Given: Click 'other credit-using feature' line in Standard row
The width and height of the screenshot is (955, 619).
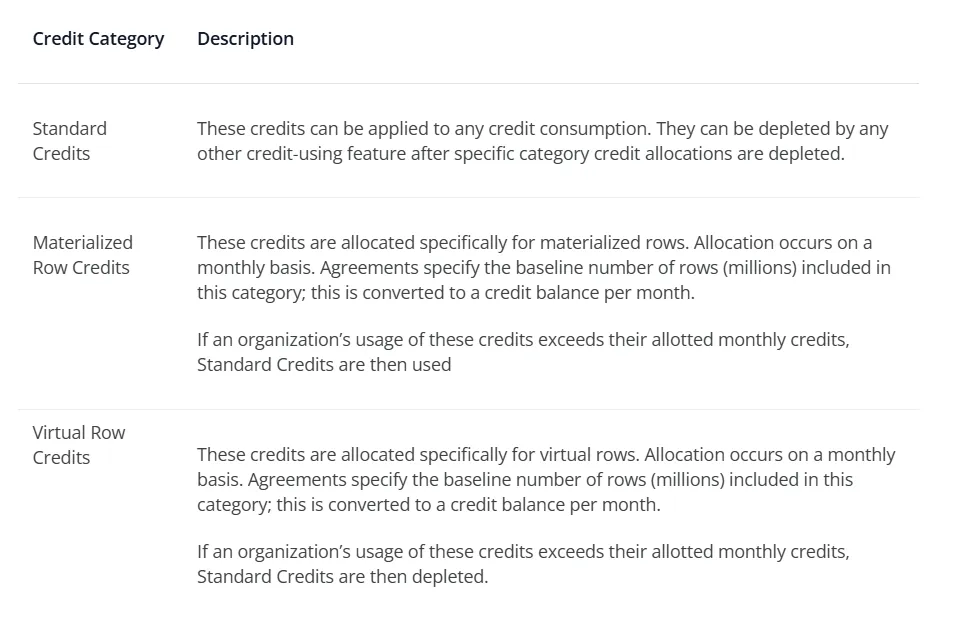Looking at the screenshot, I should [x=521, y=154].
